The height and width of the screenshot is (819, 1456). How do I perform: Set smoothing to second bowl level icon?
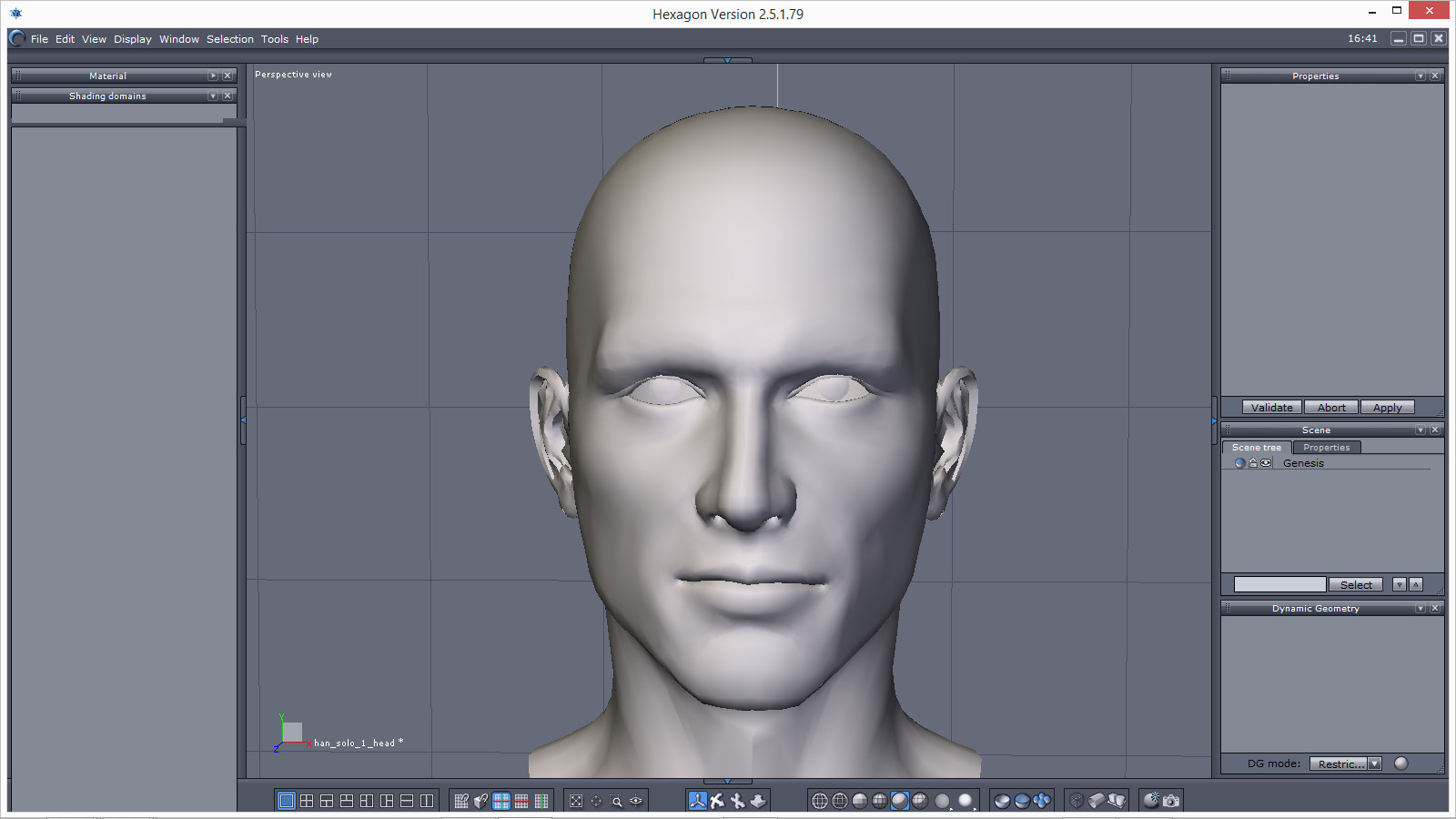1022,801
